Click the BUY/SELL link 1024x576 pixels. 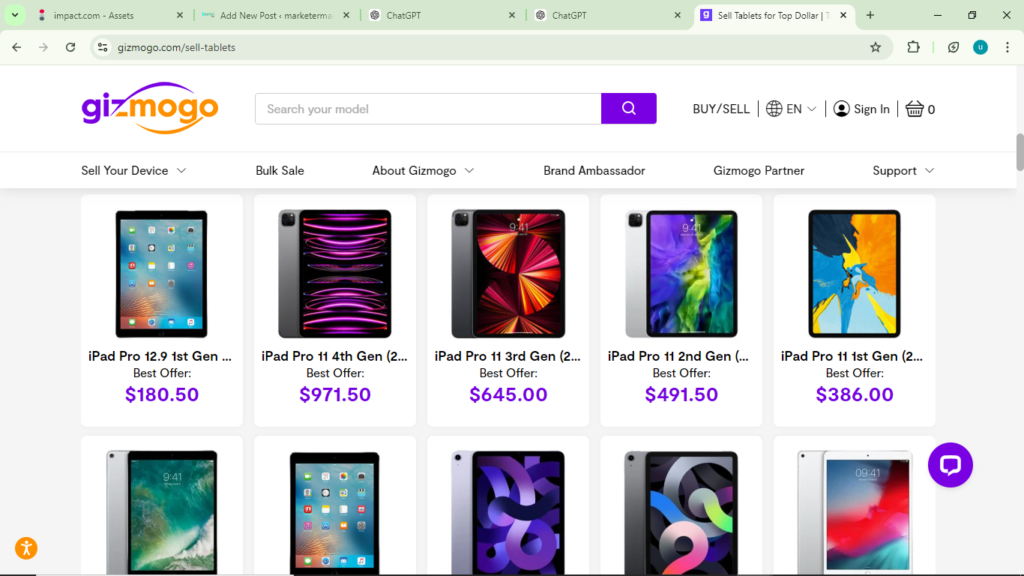tap(721, 109)
